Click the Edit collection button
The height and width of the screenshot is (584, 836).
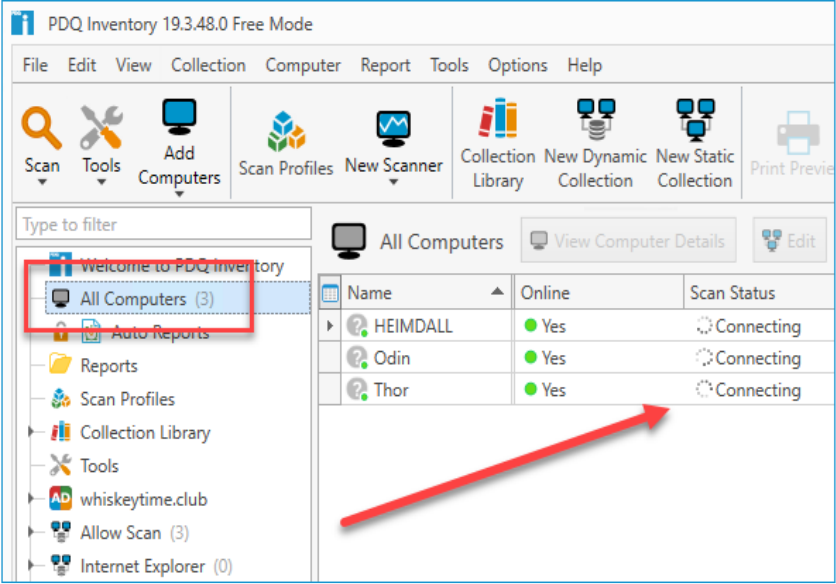(x=790, y=241)
